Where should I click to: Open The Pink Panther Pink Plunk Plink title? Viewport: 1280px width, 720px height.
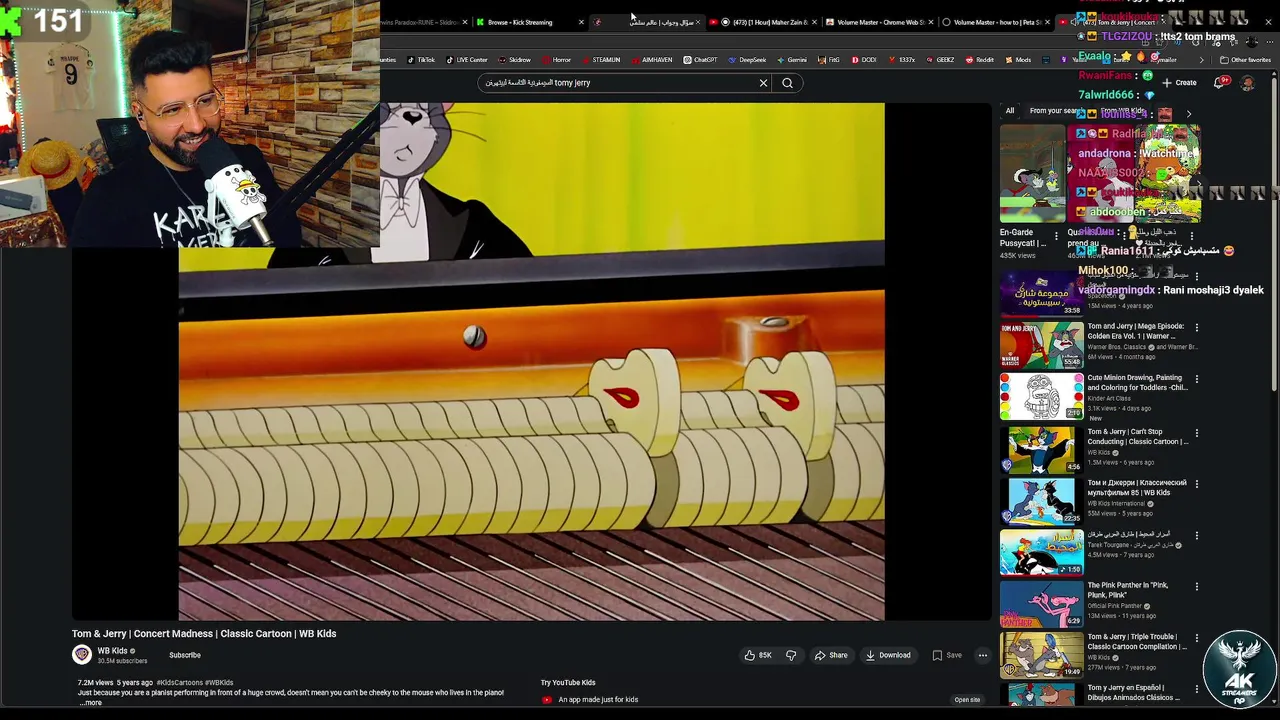(1128, 590)
